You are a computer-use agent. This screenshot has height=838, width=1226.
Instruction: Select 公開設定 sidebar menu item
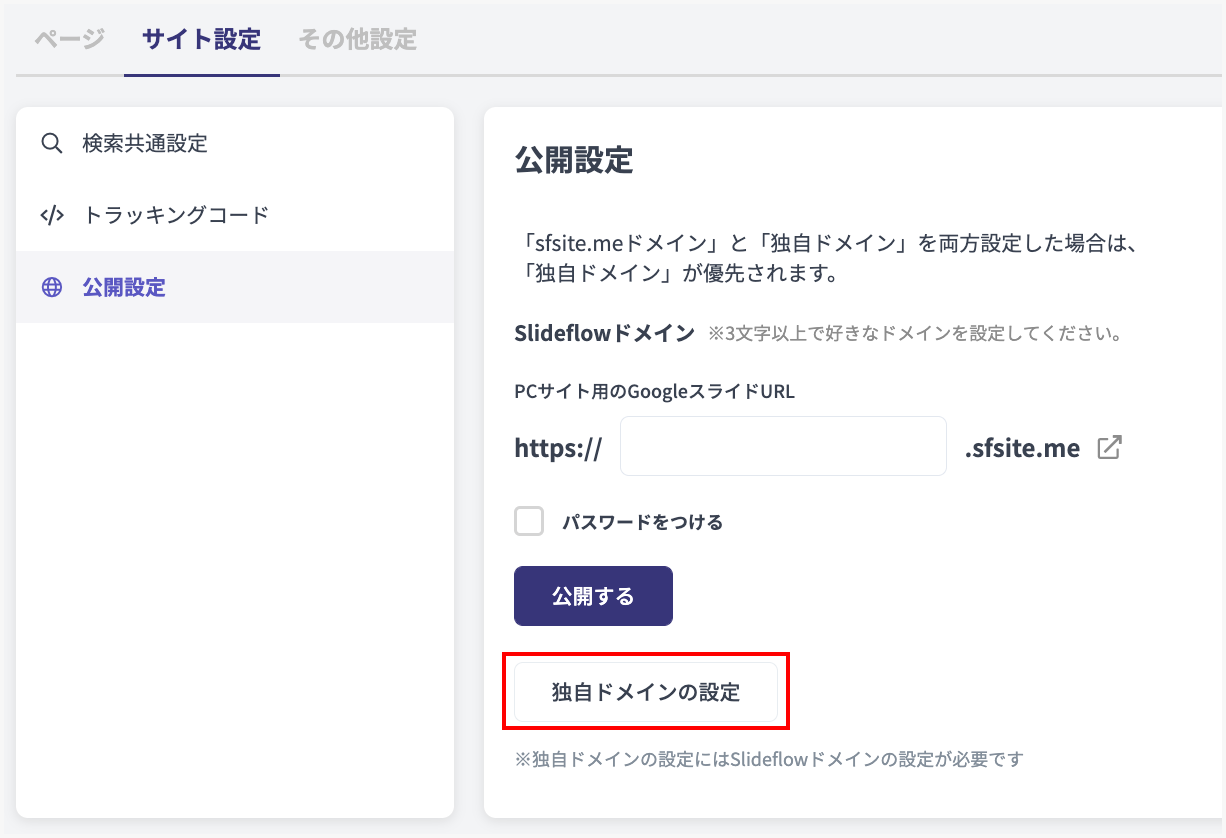pyautogui.click(x=124, y=288)
